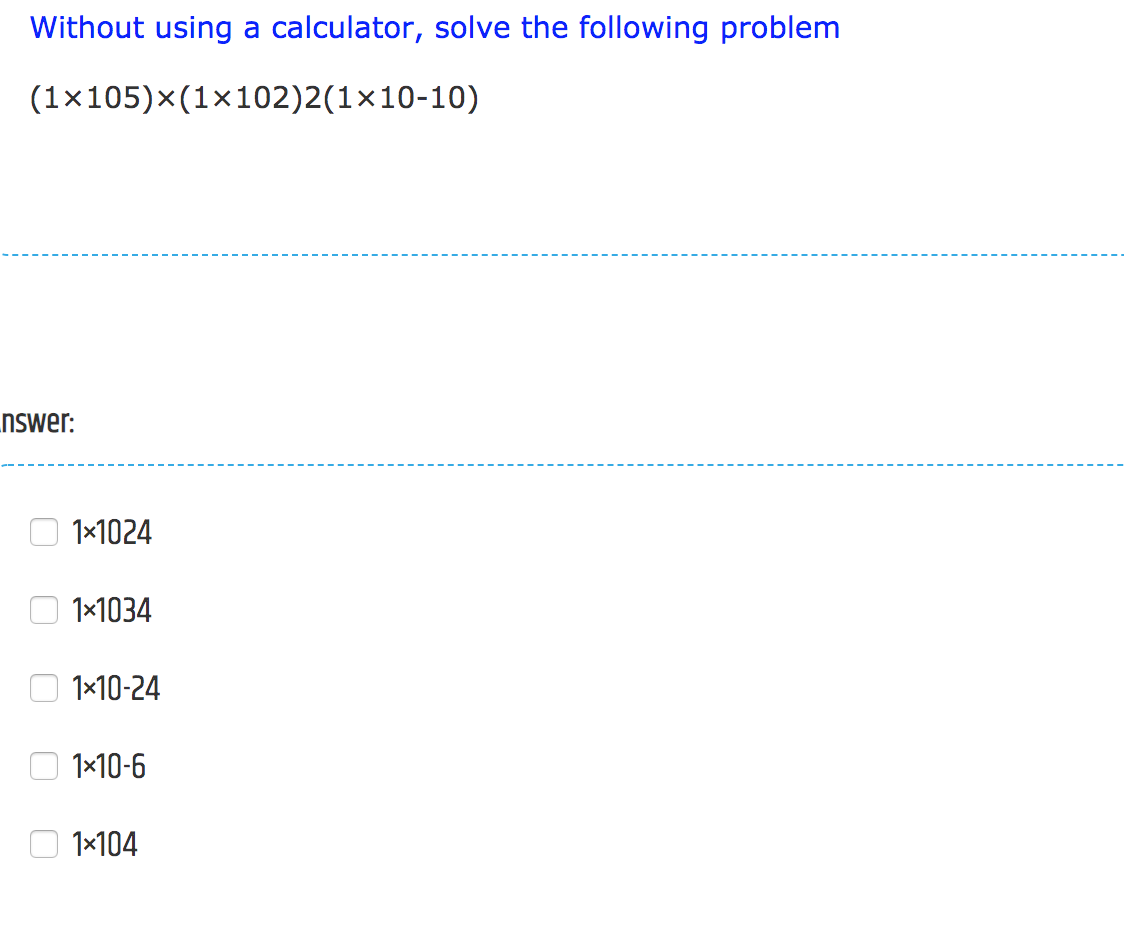1124x932 pixels.
Task: Click the 1×1034 option text
Action: click(x=111, y=610)
